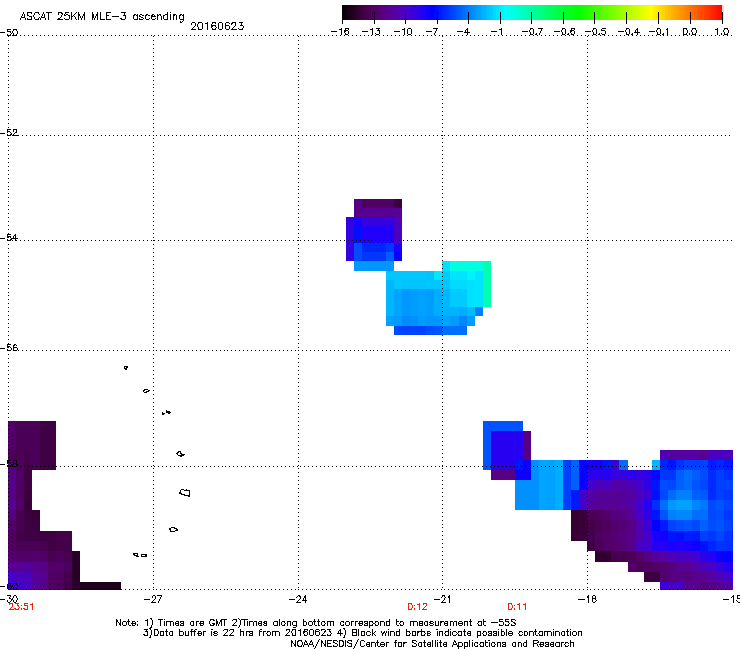Viewport: 740px width, 650px height.
Task: Click the -4 label on the color scale
Action: (463, 32)
